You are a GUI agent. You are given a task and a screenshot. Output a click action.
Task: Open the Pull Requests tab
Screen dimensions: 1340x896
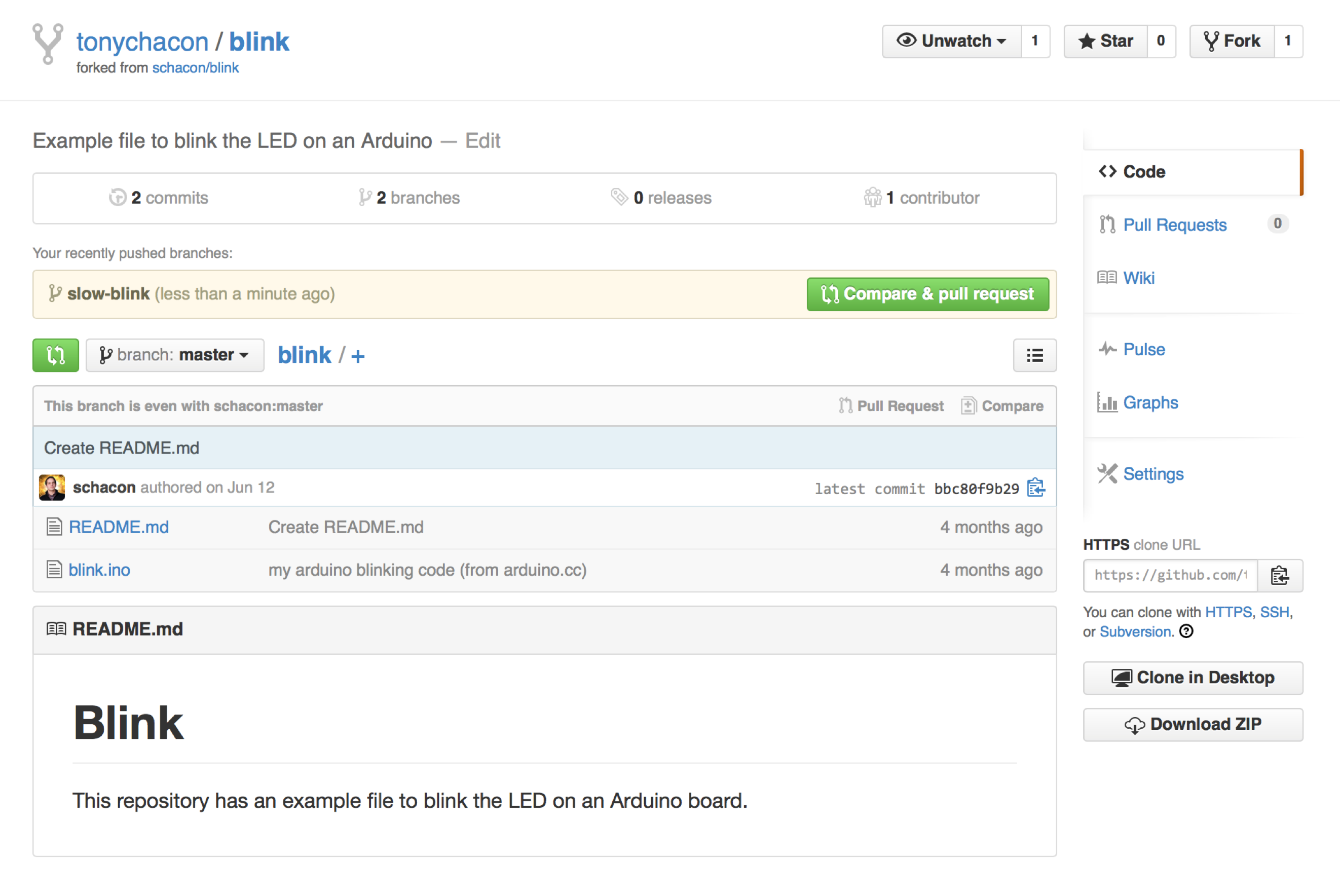[x=1174, y=225]
